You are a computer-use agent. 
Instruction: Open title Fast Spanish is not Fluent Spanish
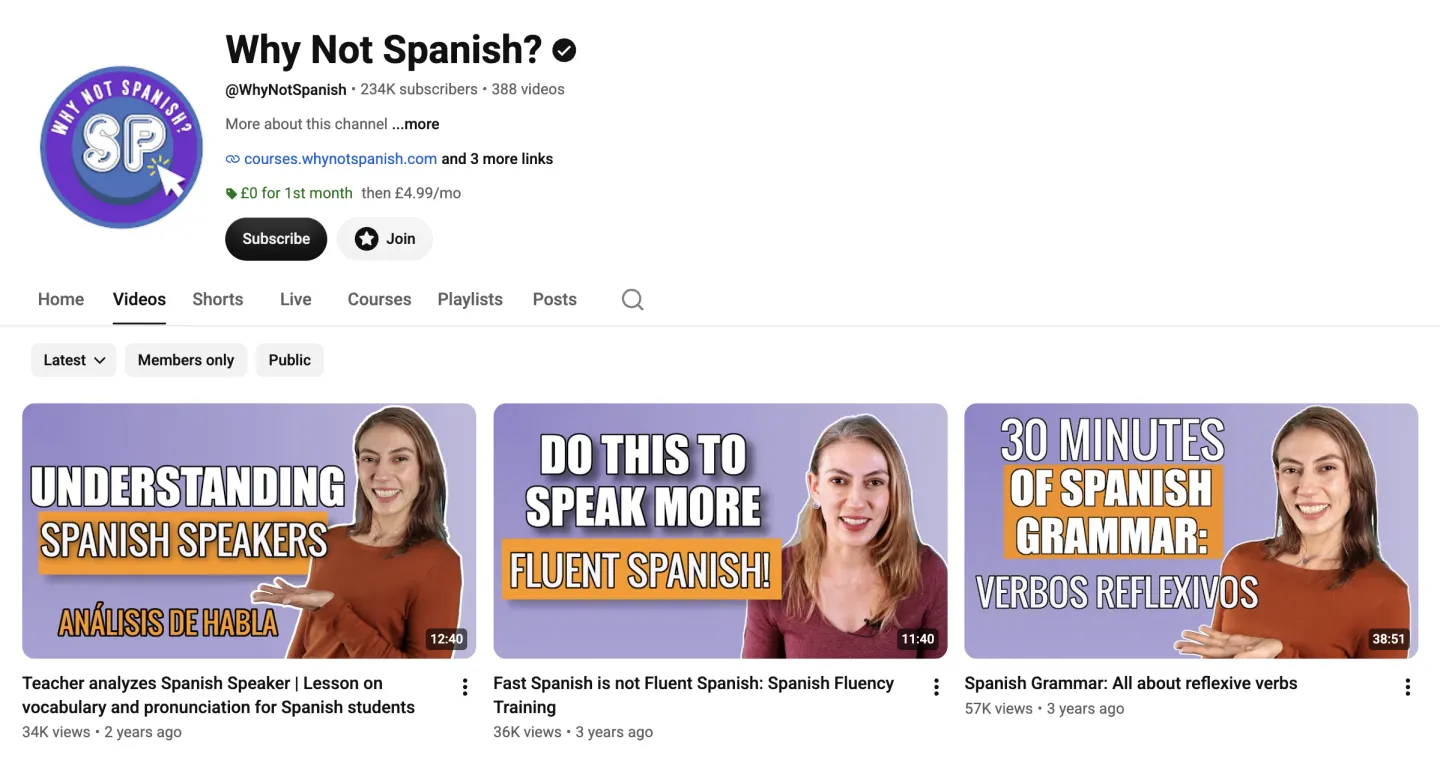click(x=693, y=695)
